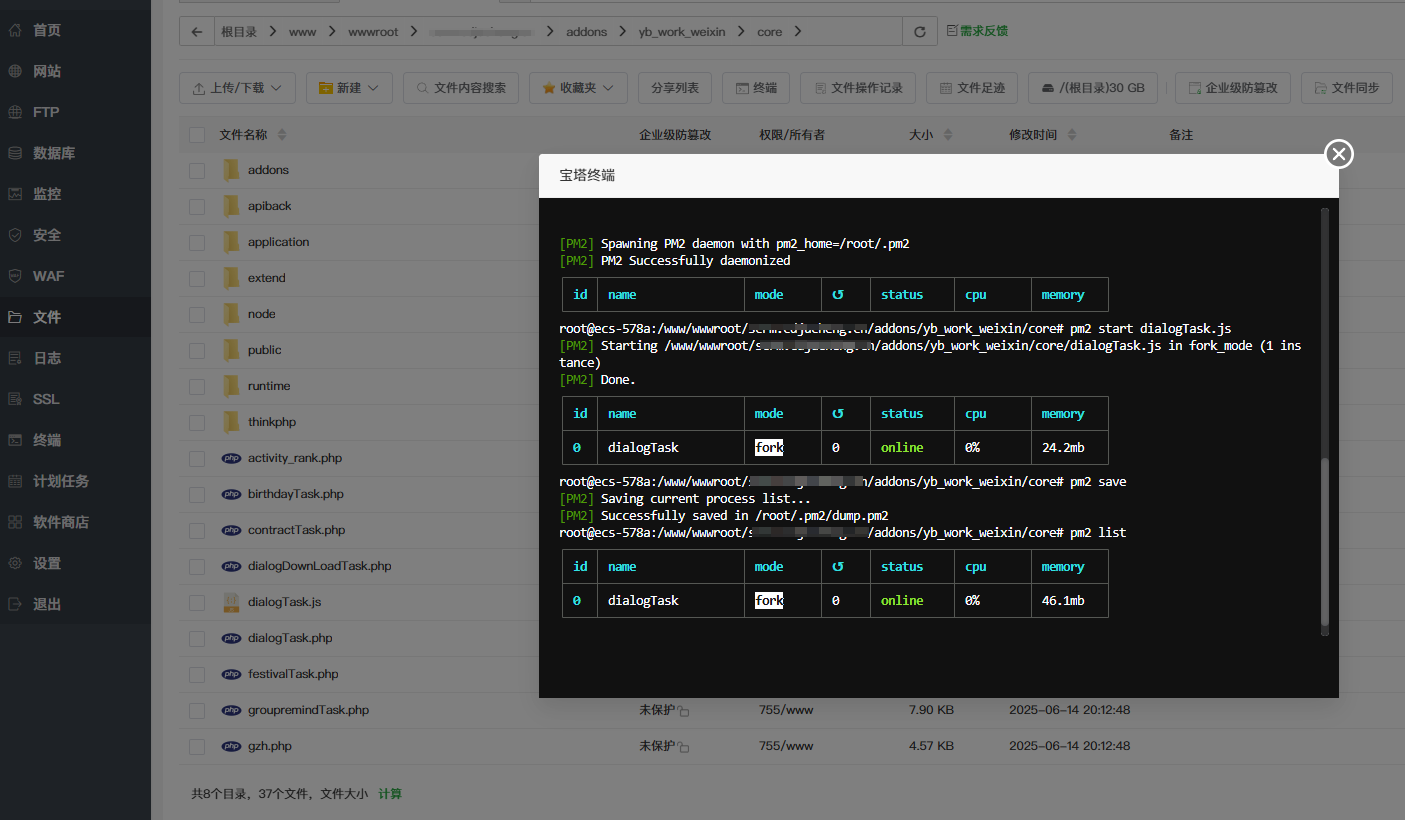Image resolution: width=1405 pixels, height=820 pixels.
Task: Open the 新建 dropdown menu
Action: tap(348, 88)
